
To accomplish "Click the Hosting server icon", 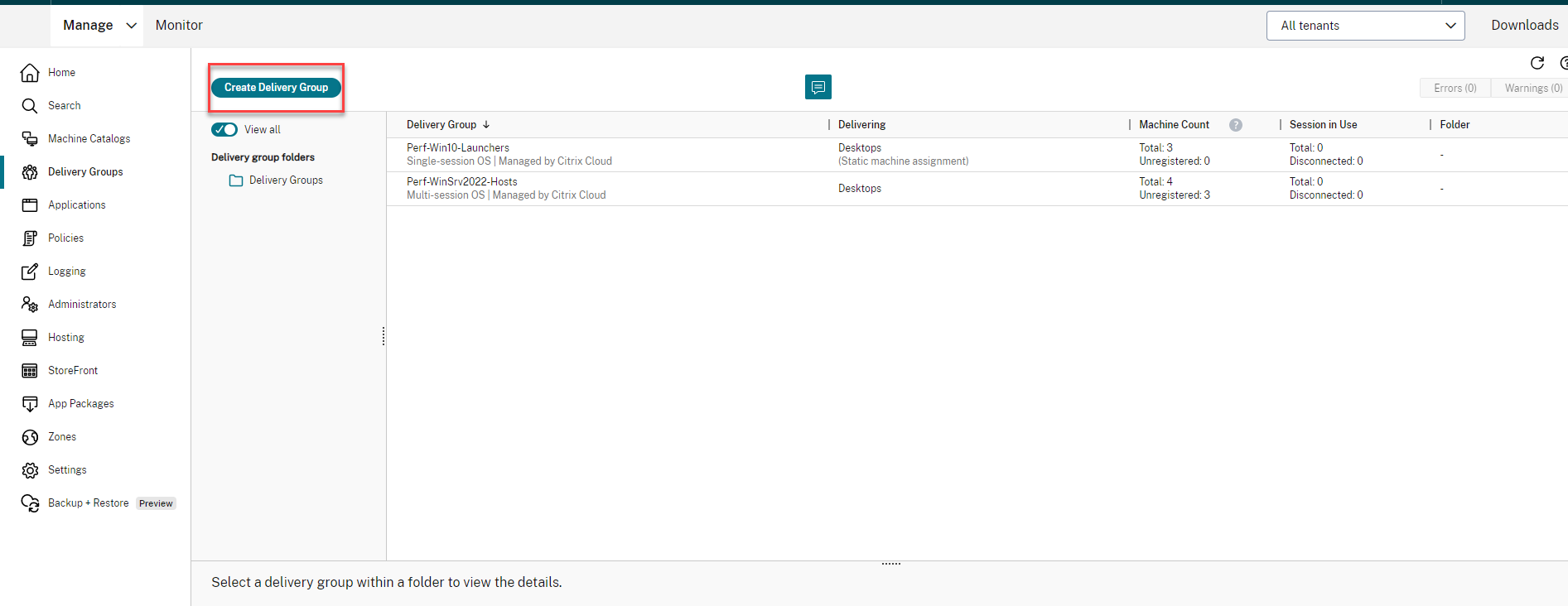I will pos(30,338).
